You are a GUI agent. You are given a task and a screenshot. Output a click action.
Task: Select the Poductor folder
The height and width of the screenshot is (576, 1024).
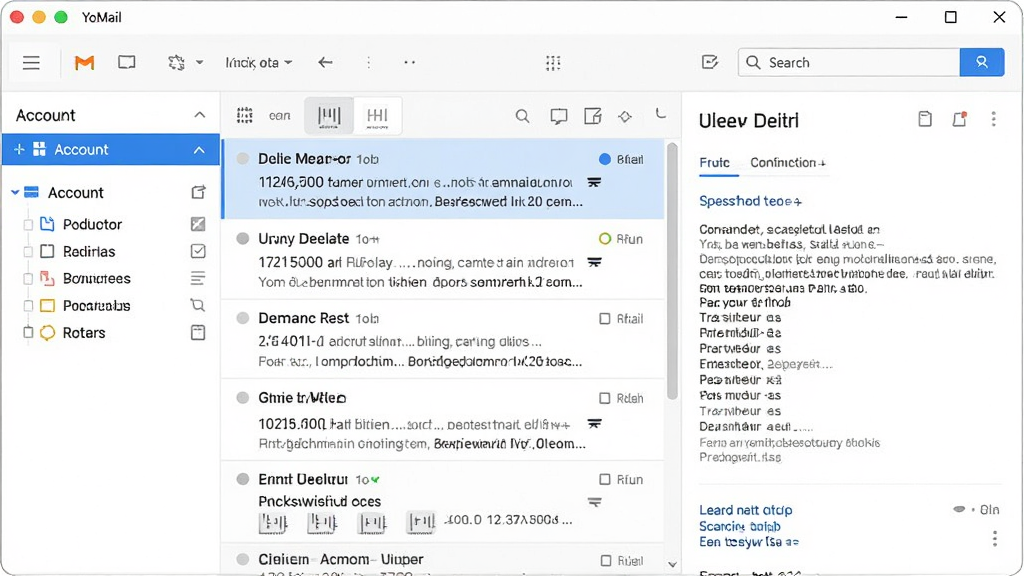(x=92, y=224)
